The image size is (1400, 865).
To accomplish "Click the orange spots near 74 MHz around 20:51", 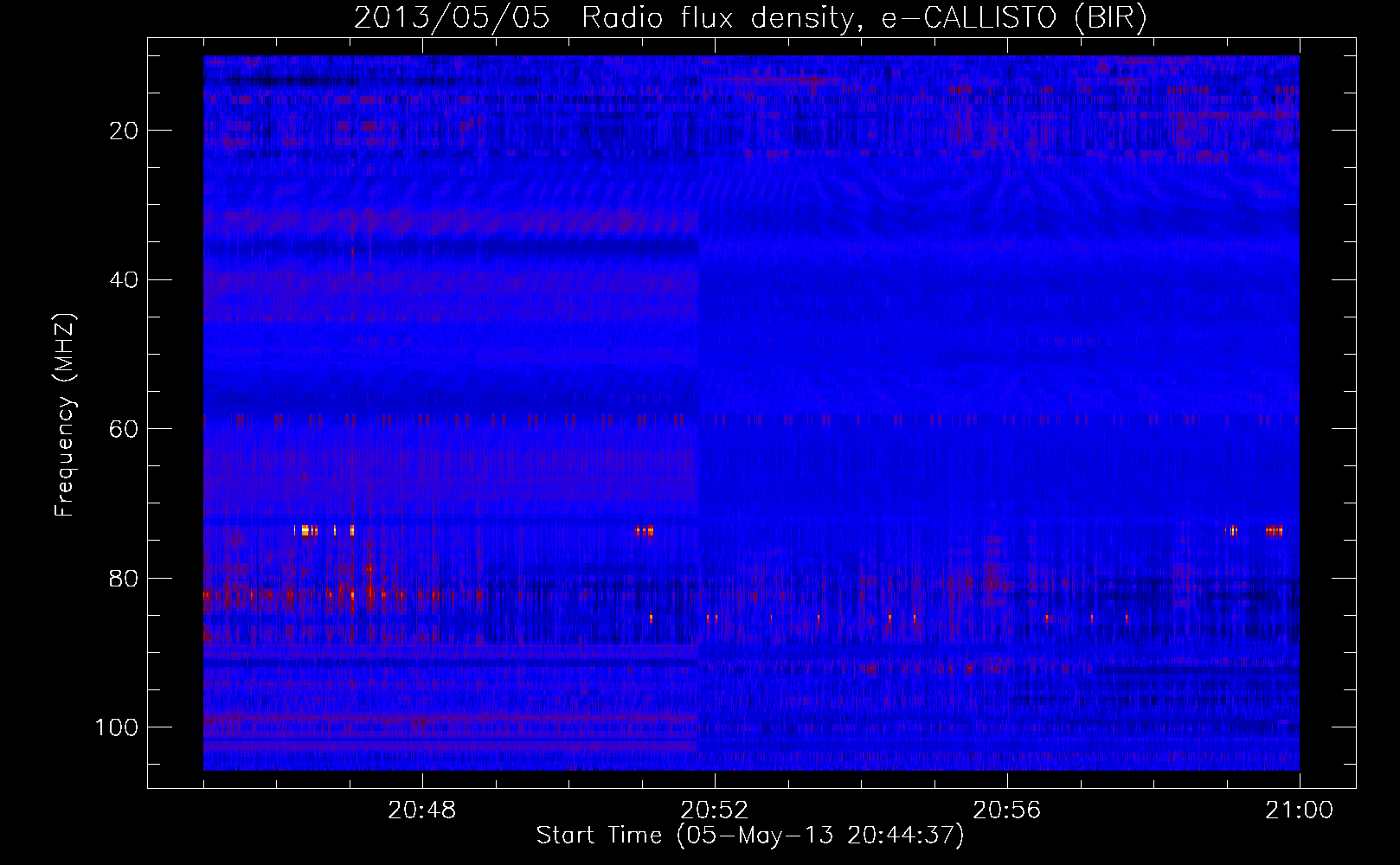I will tap(645, 531).
